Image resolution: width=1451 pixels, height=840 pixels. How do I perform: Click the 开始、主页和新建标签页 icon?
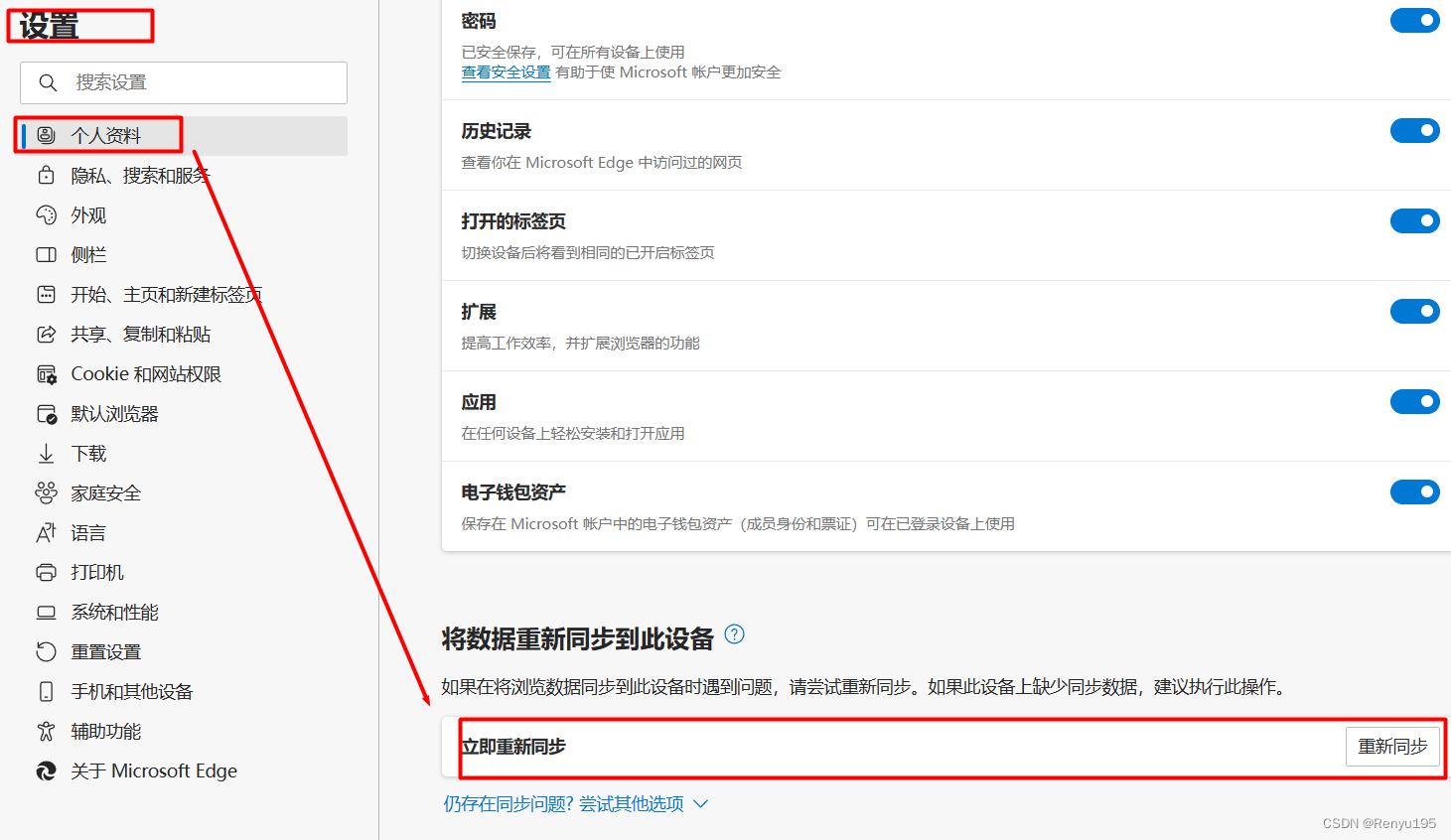pos(46,295)
